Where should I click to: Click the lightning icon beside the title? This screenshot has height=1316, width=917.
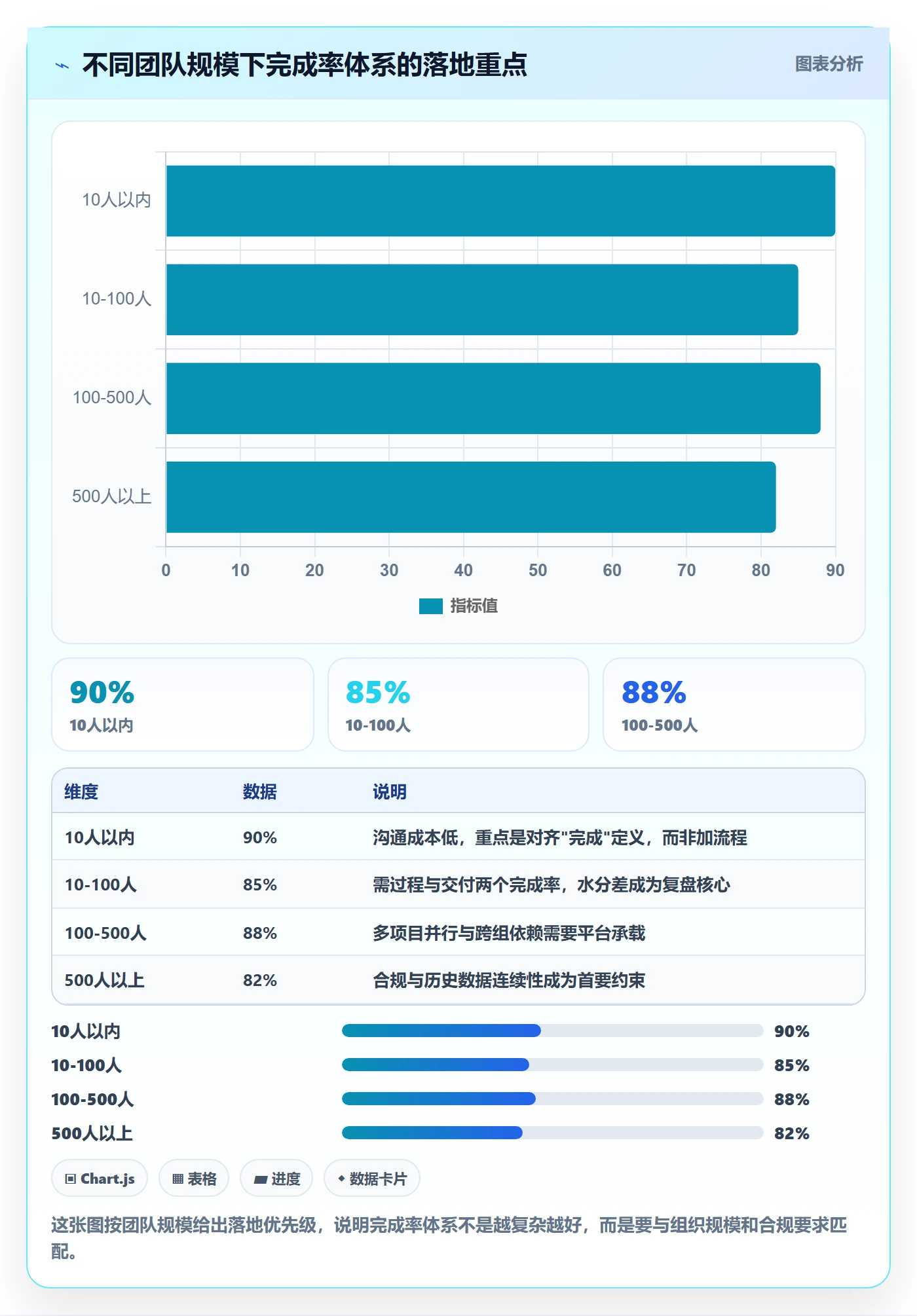coord(62,65)
